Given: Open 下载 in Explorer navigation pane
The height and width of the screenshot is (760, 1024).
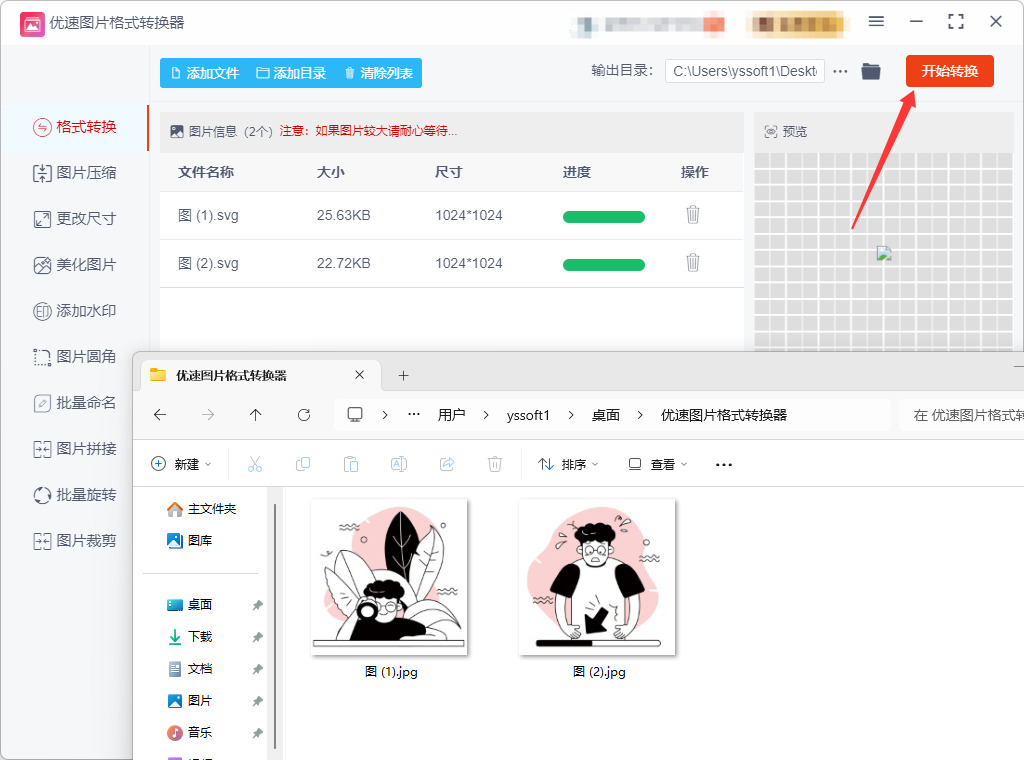Looking at the screenshot, I should (x=200, y=637).
